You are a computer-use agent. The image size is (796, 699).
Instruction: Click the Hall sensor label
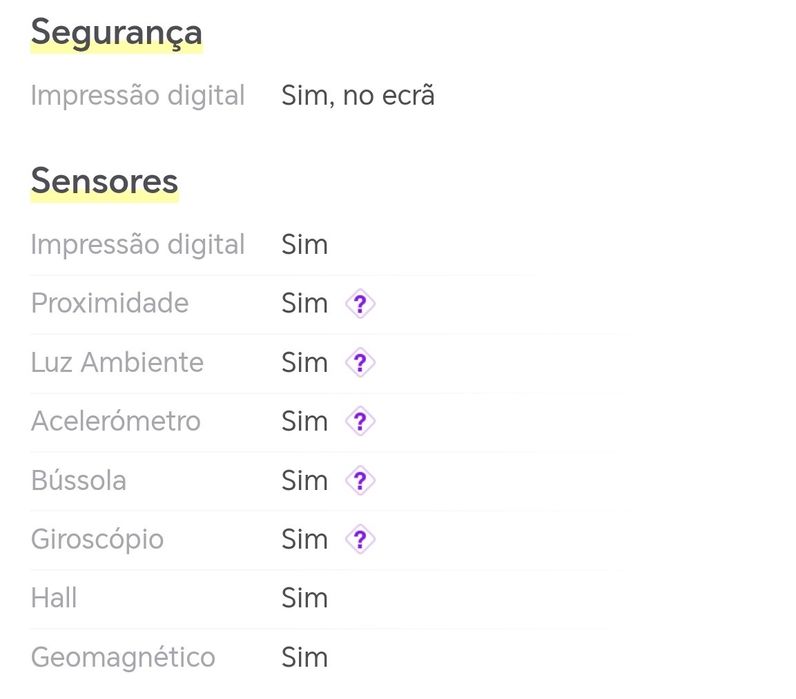coord(54,598)
